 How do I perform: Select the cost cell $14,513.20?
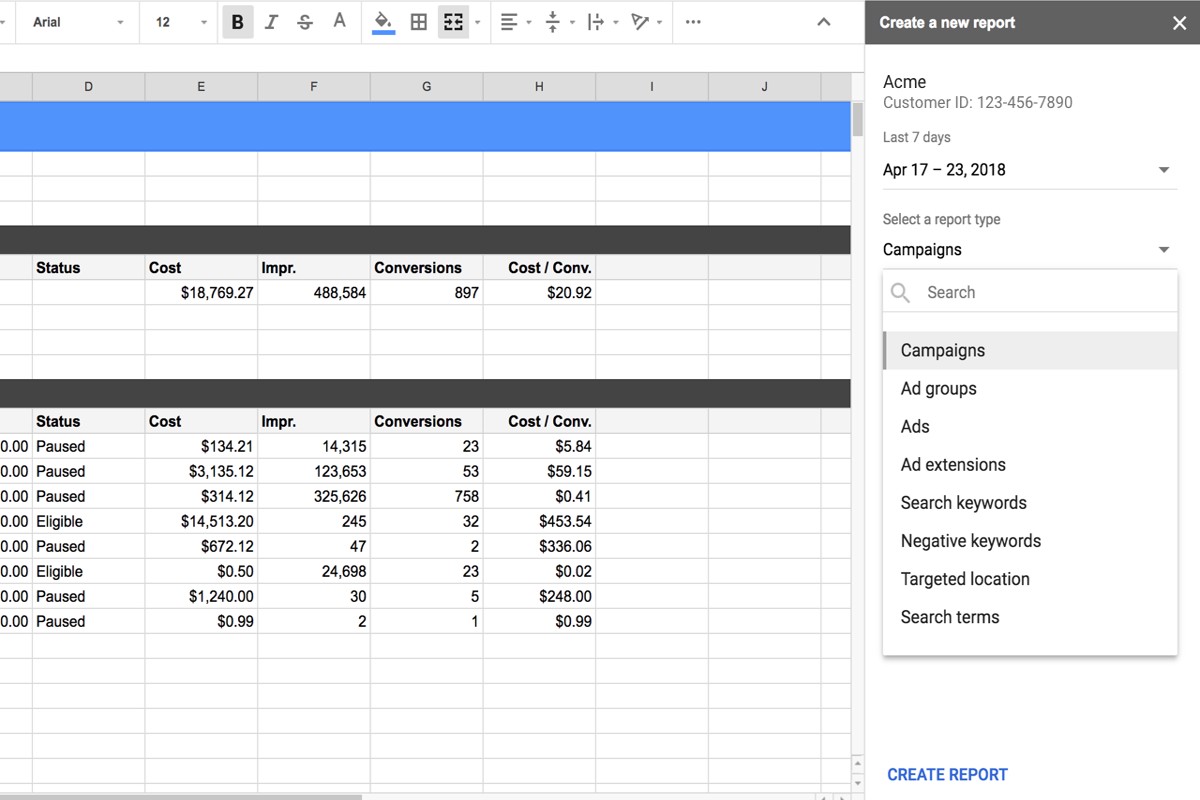[201, 522]
